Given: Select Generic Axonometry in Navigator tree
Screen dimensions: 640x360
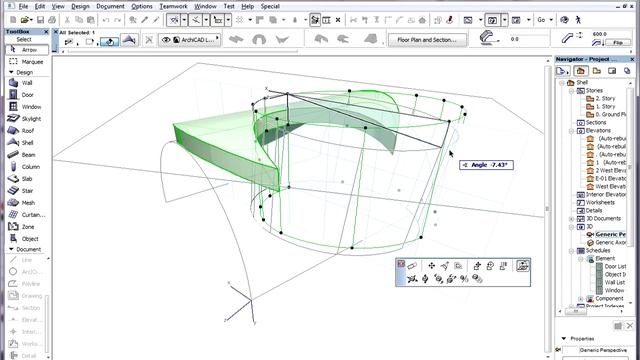Looking at the screenshot, I should coord(610,242).
